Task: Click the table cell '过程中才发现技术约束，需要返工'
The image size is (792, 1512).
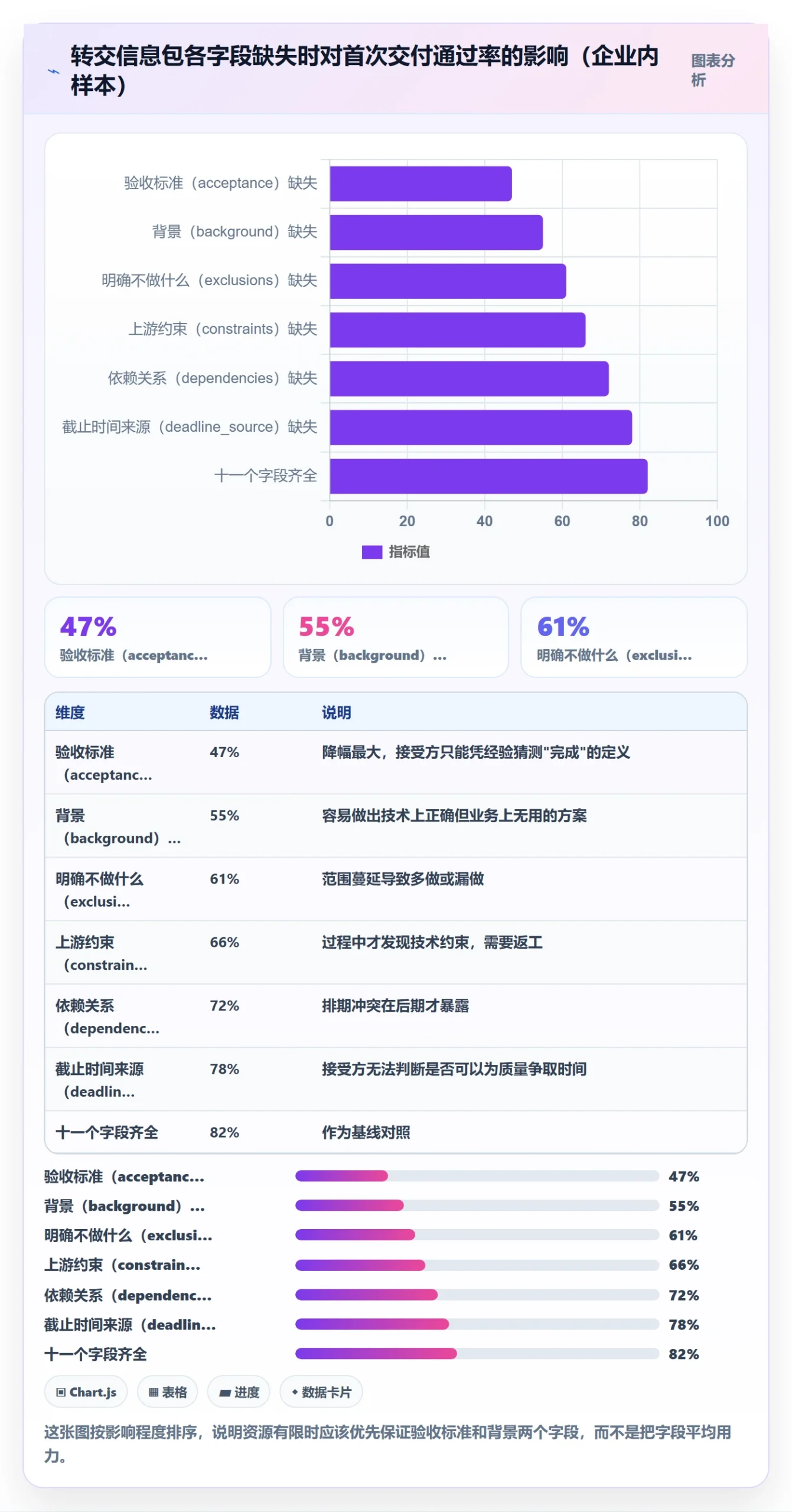Action: (432, 941)
